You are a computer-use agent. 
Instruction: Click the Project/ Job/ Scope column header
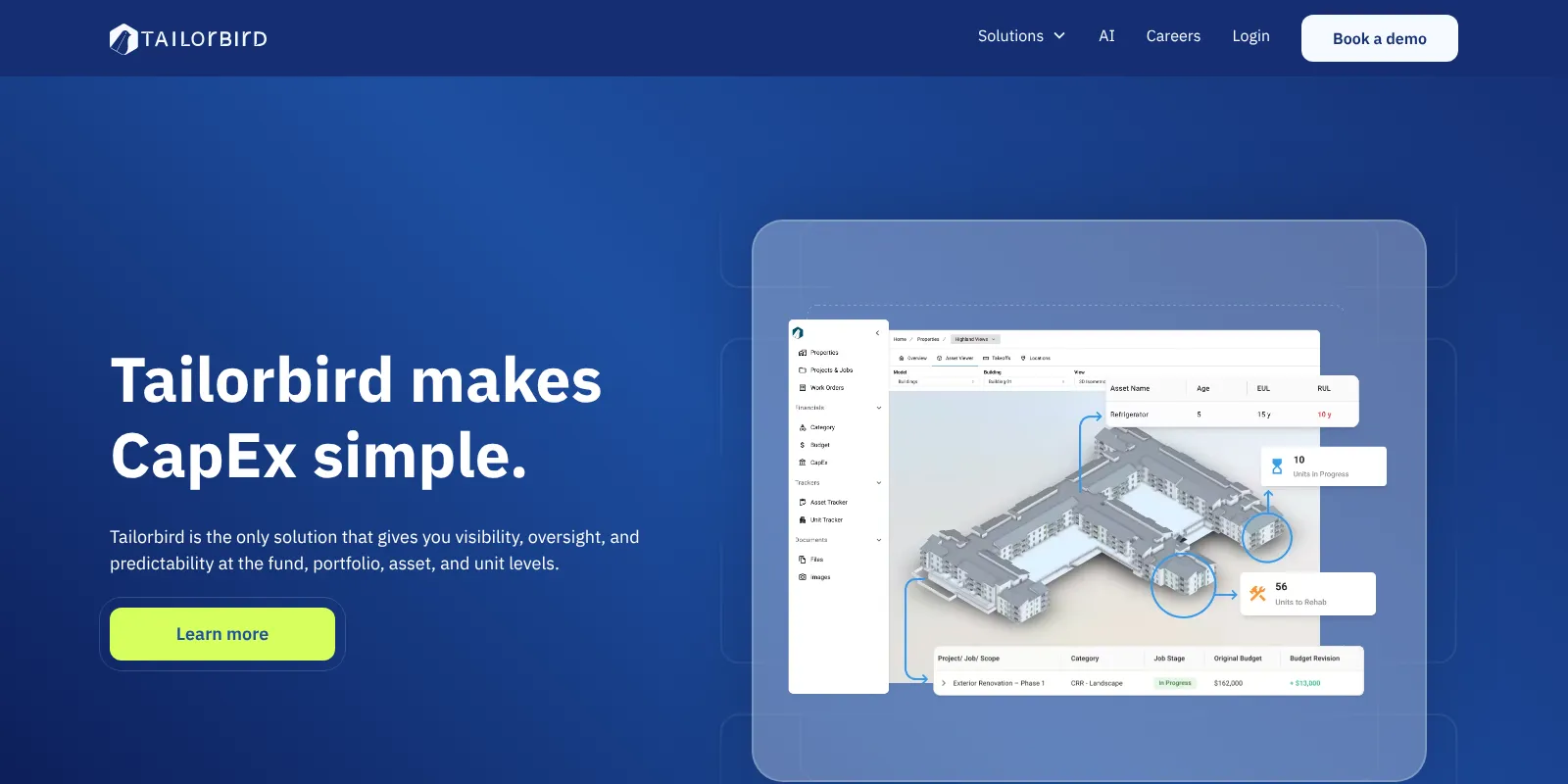[968, 659]
